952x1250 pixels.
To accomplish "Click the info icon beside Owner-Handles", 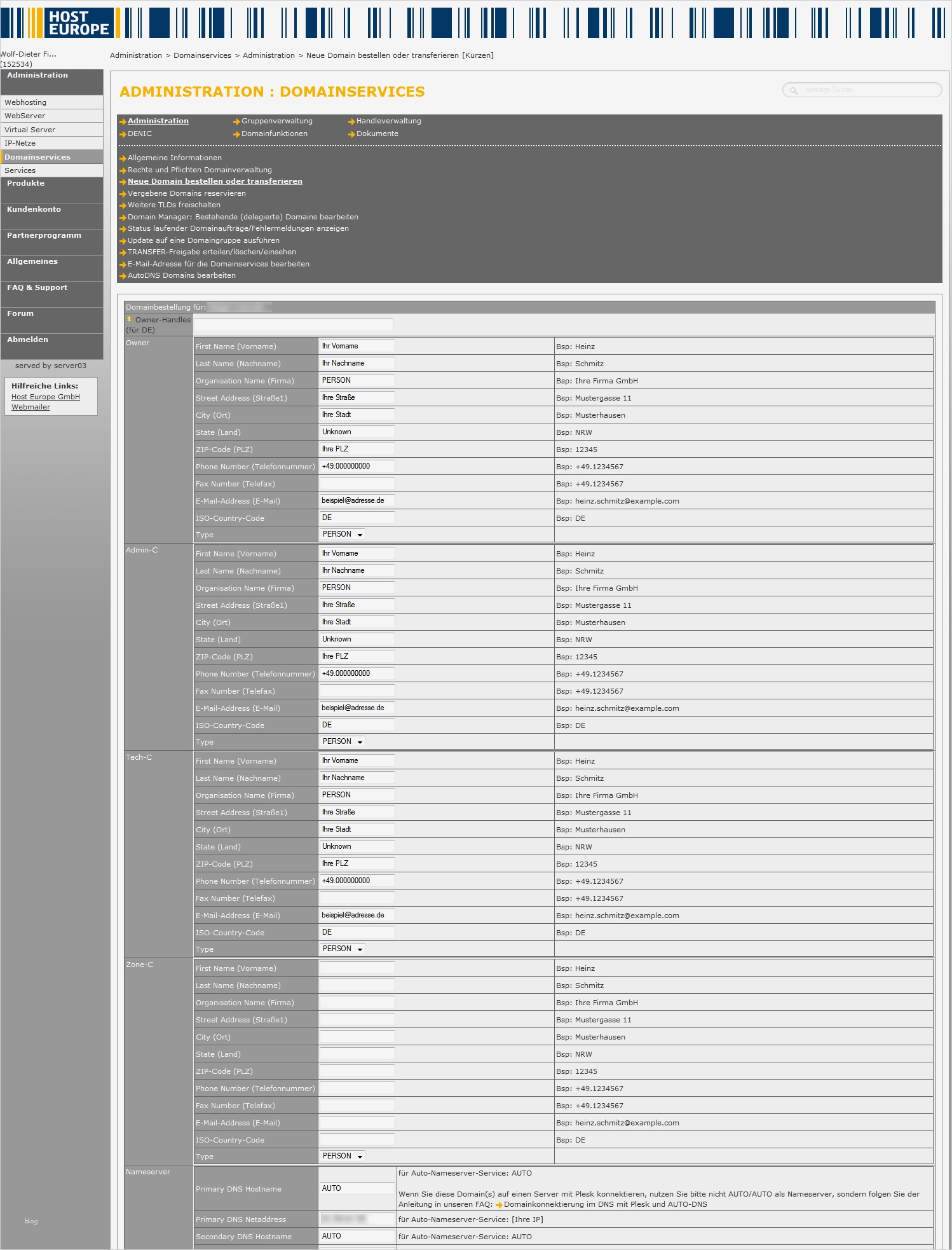I will [130, 319].
